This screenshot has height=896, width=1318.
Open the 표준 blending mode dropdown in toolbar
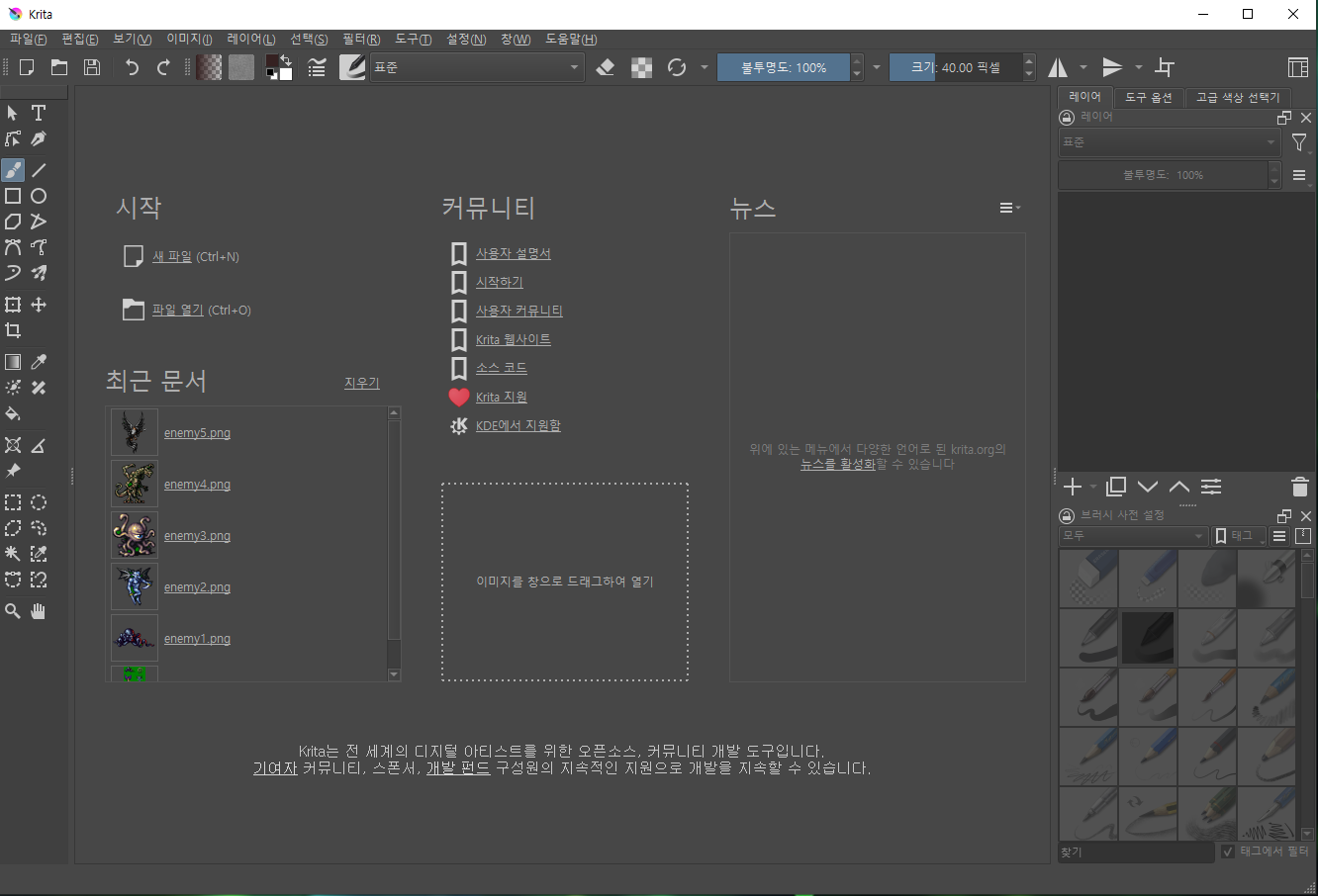[477, 67]
